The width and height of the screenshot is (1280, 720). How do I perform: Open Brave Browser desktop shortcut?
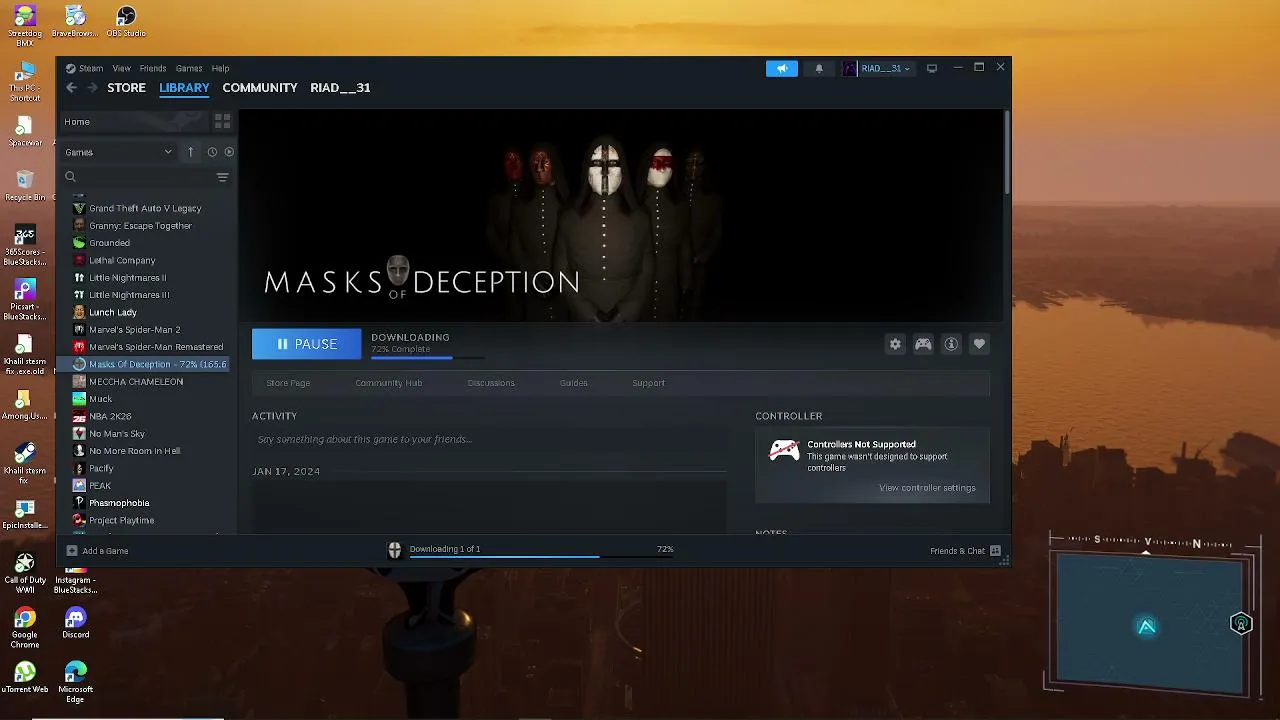(75, 22)
